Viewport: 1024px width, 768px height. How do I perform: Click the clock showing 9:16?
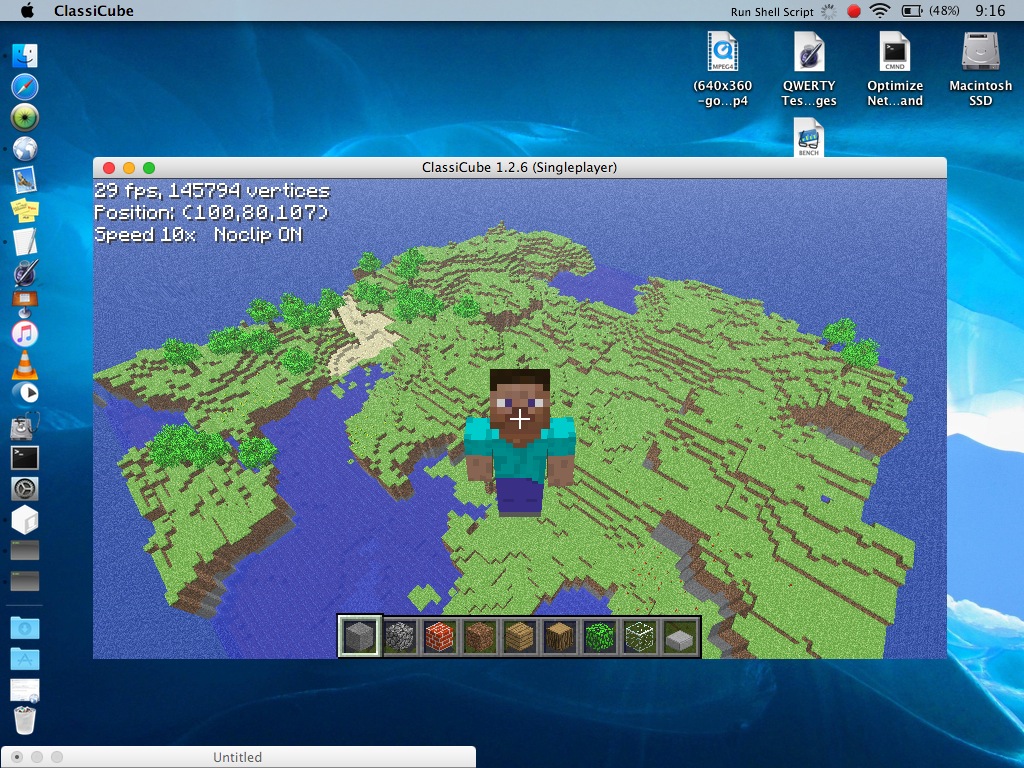[990, 11]
